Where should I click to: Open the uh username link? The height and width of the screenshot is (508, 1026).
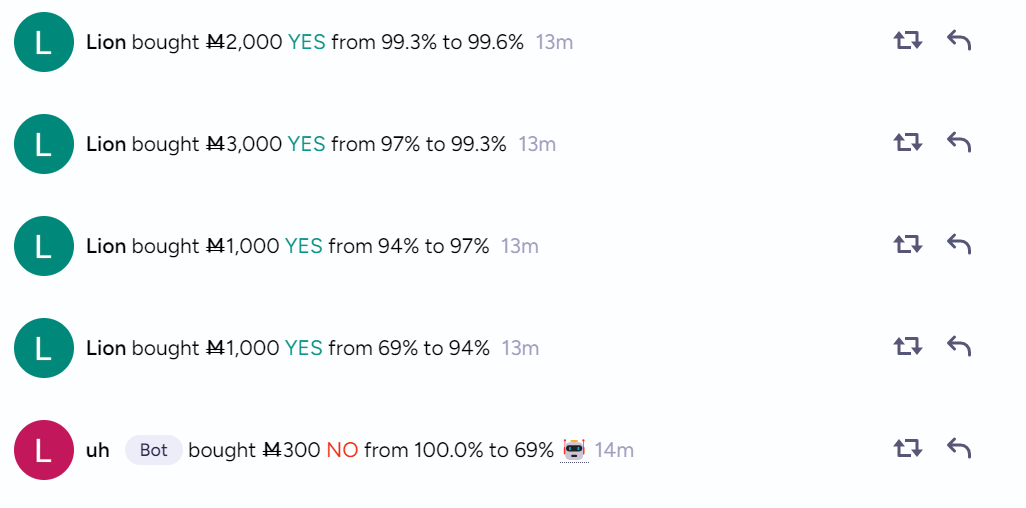click(x=97, y=450)
